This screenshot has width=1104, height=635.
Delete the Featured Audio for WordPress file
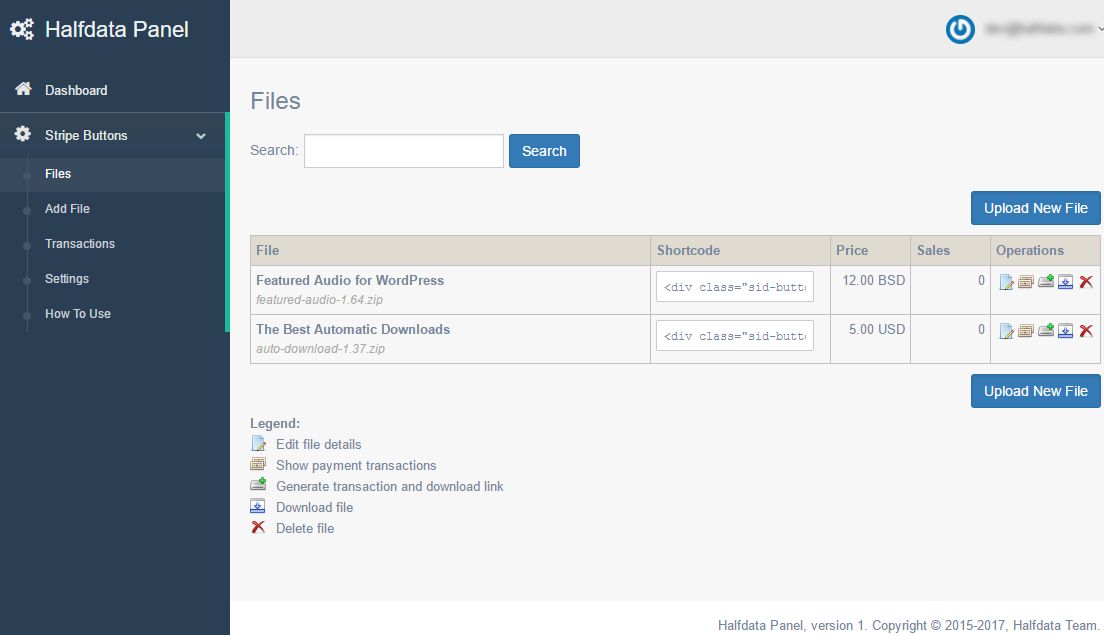pos(1086,282)
